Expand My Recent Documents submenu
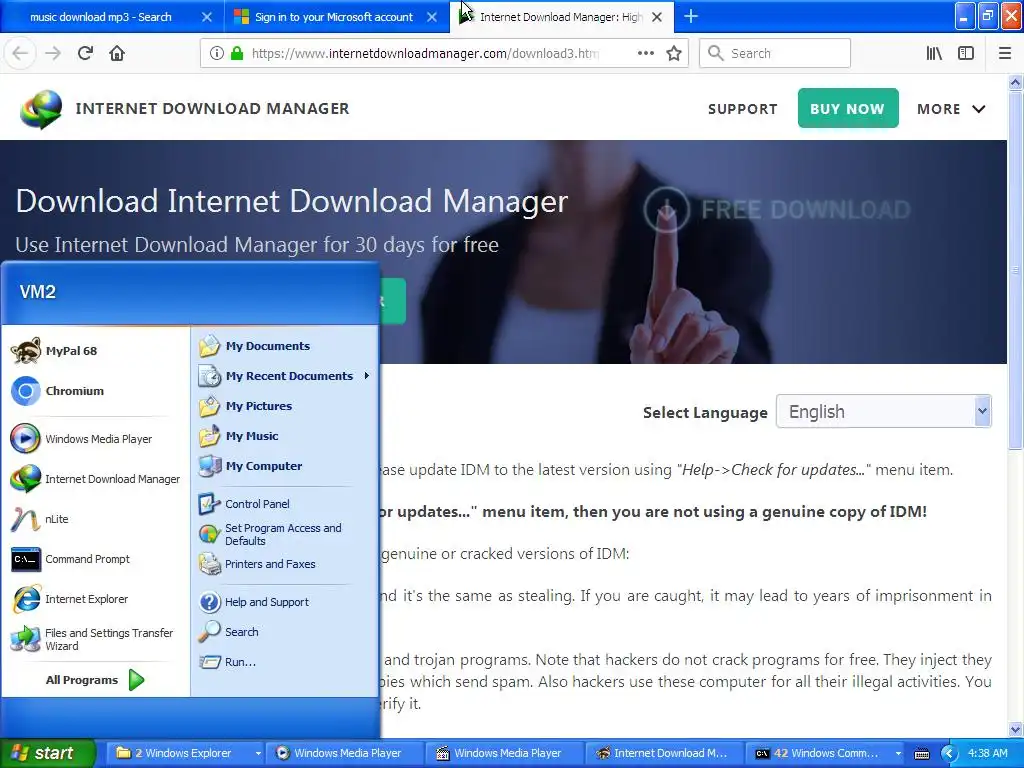 (x=285, y=376)
